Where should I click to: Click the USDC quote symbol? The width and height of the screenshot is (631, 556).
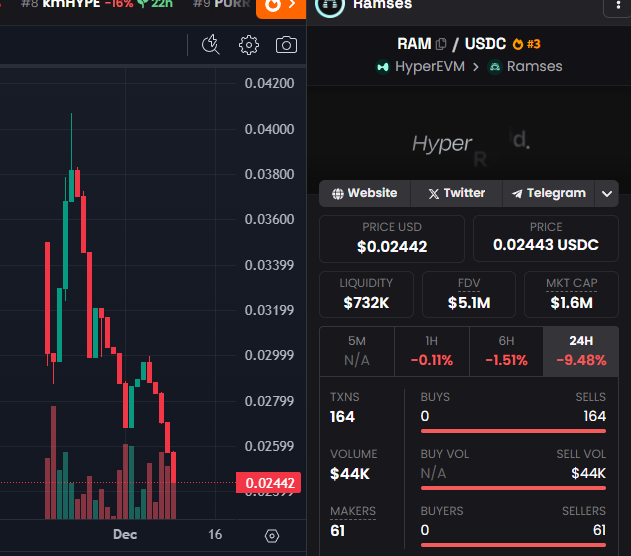pyautogui.click(x=485, y=44)
